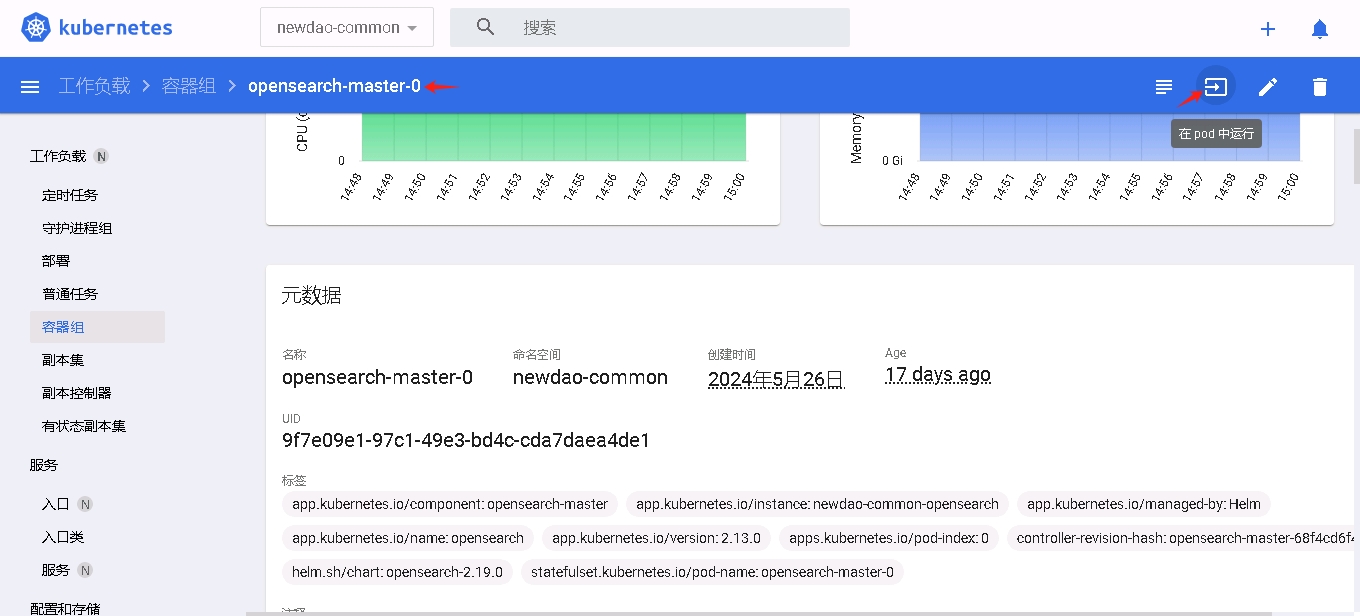Toggle the hamburger navigation menu
Screen dimensions: 1360x616
click(x=30, y=87)
